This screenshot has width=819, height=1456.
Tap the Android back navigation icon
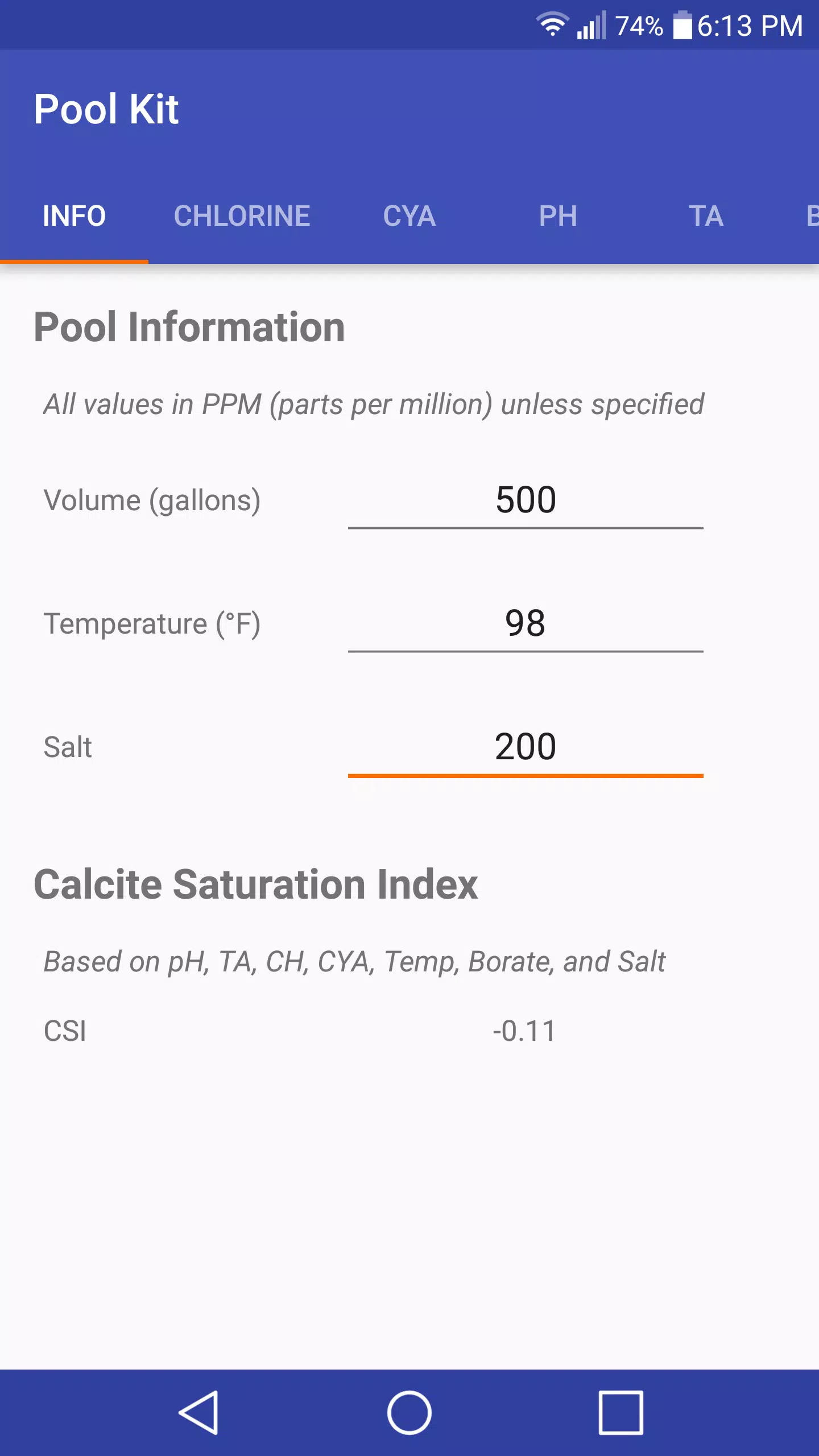coord(199,1412)
